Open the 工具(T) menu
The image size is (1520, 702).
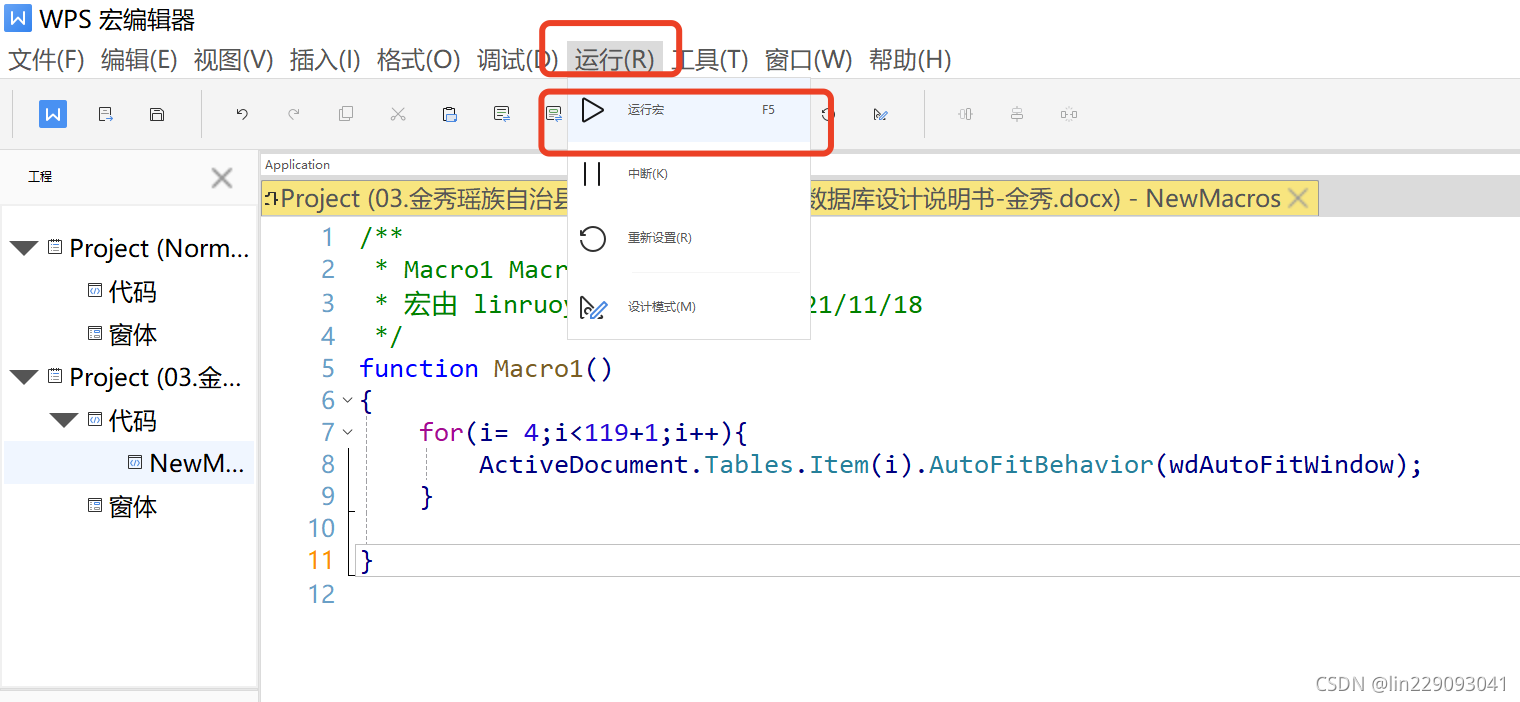click(709, 60)
